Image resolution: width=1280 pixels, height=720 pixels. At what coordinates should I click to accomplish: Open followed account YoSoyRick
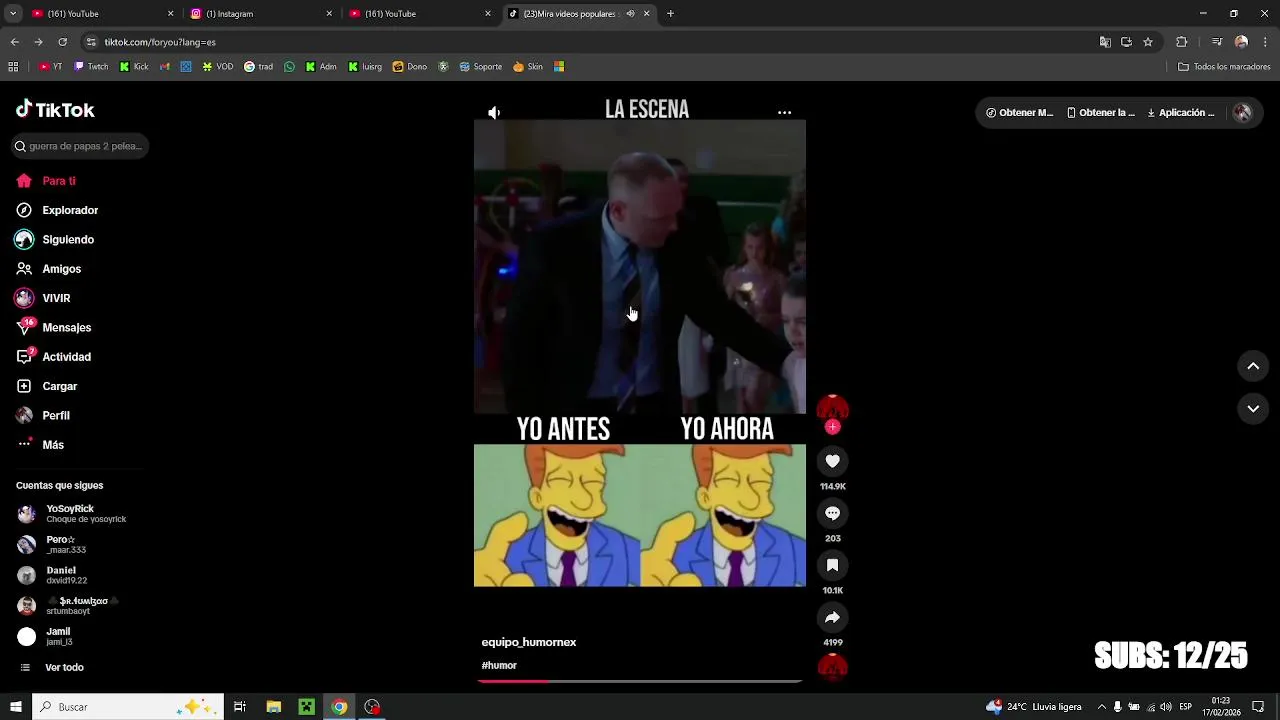click(x=72, y=514)
